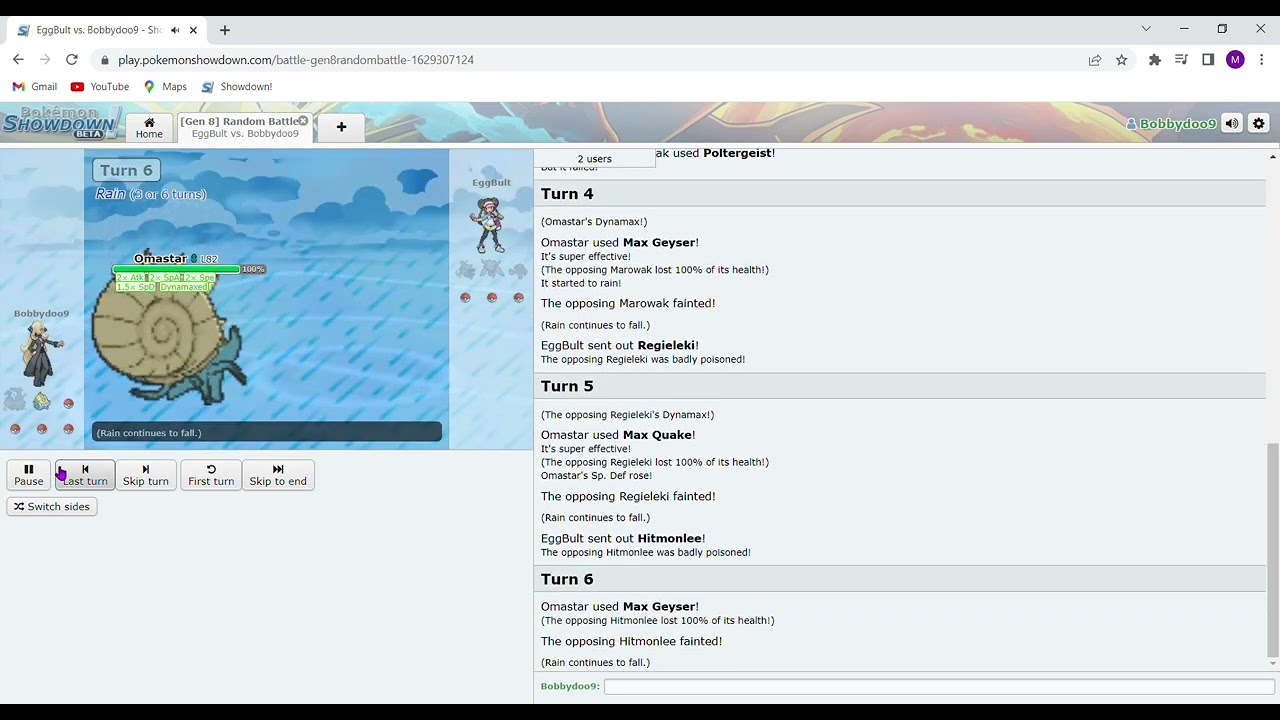View site information lock icon

pos(105,60)
